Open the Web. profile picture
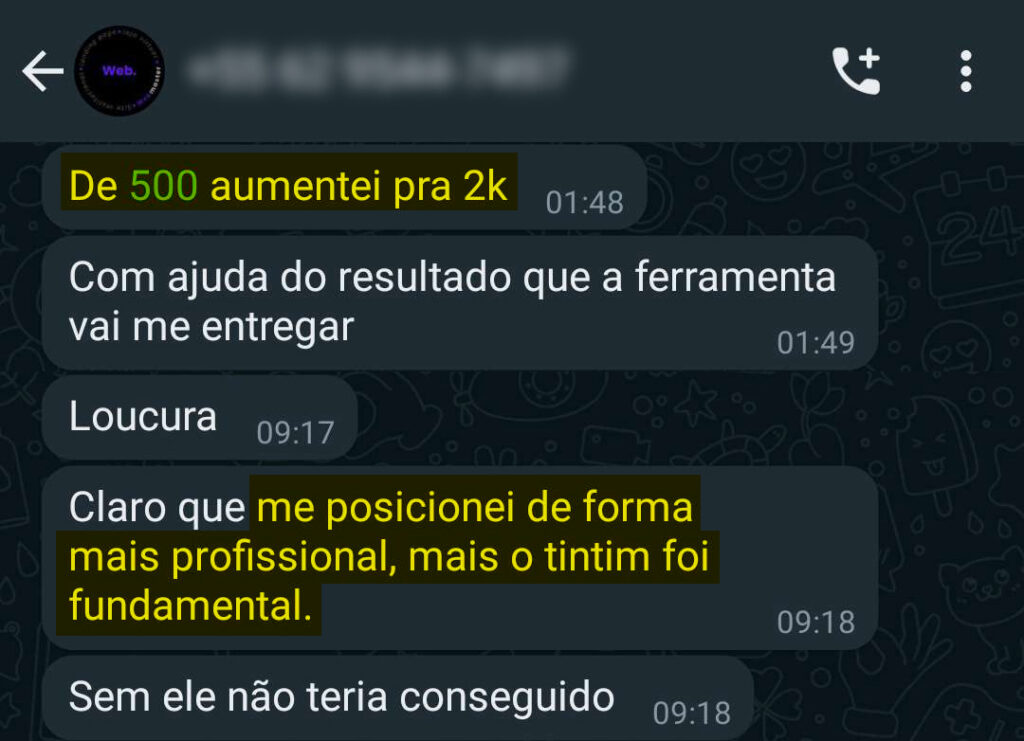This screenshot has height=741, width=1024. pyautogui.click(x=120, y=71)
